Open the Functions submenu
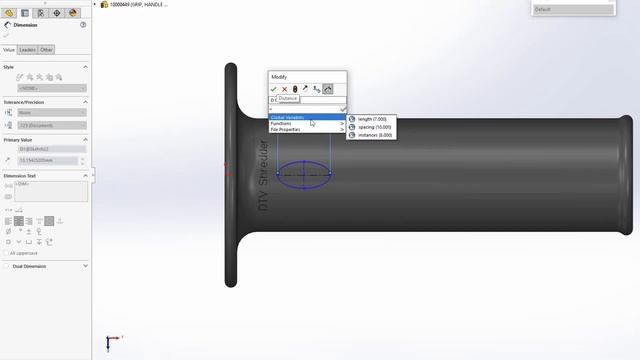640x360 pixels. tap(307, 123)
